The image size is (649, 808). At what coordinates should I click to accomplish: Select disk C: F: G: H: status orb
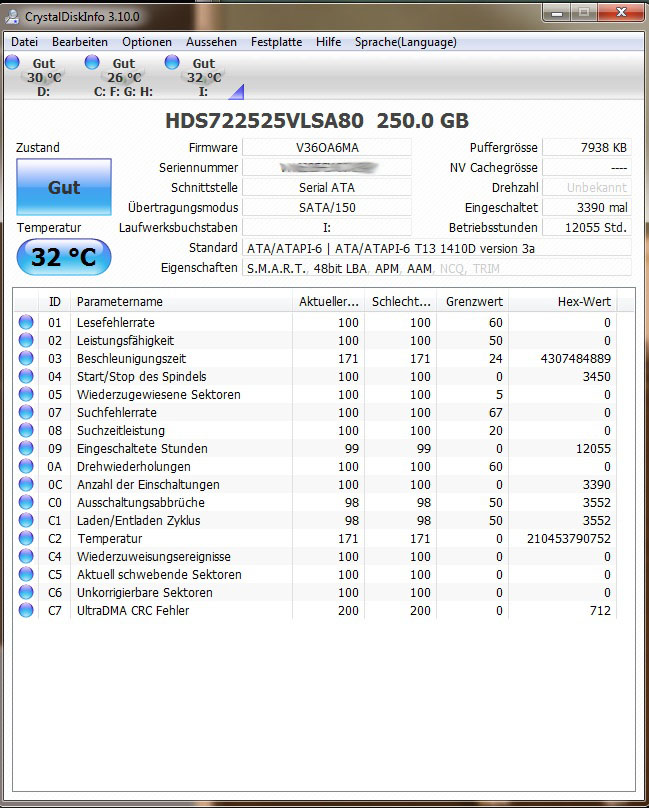(92, 63)
